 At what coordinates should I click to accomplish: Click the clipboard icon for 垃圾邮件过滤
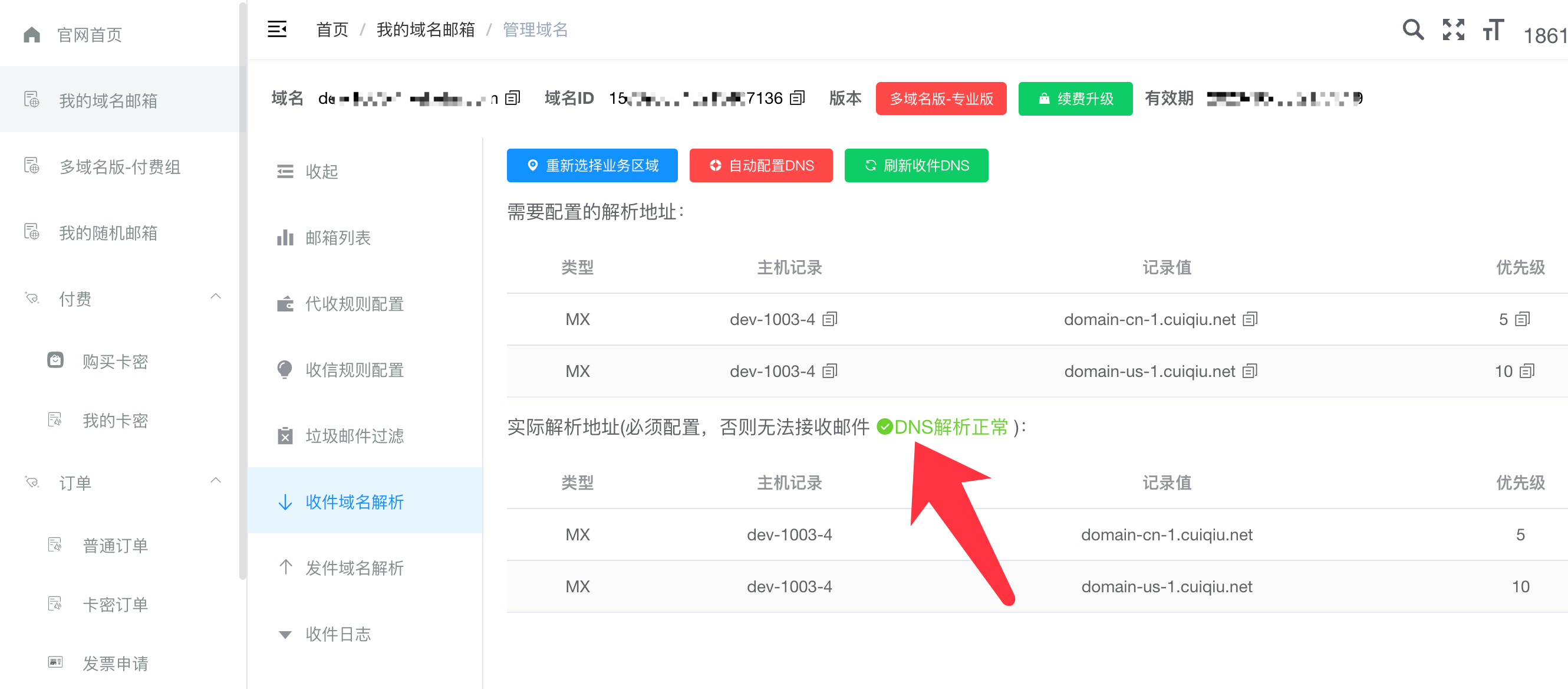(x=285, y=435)
